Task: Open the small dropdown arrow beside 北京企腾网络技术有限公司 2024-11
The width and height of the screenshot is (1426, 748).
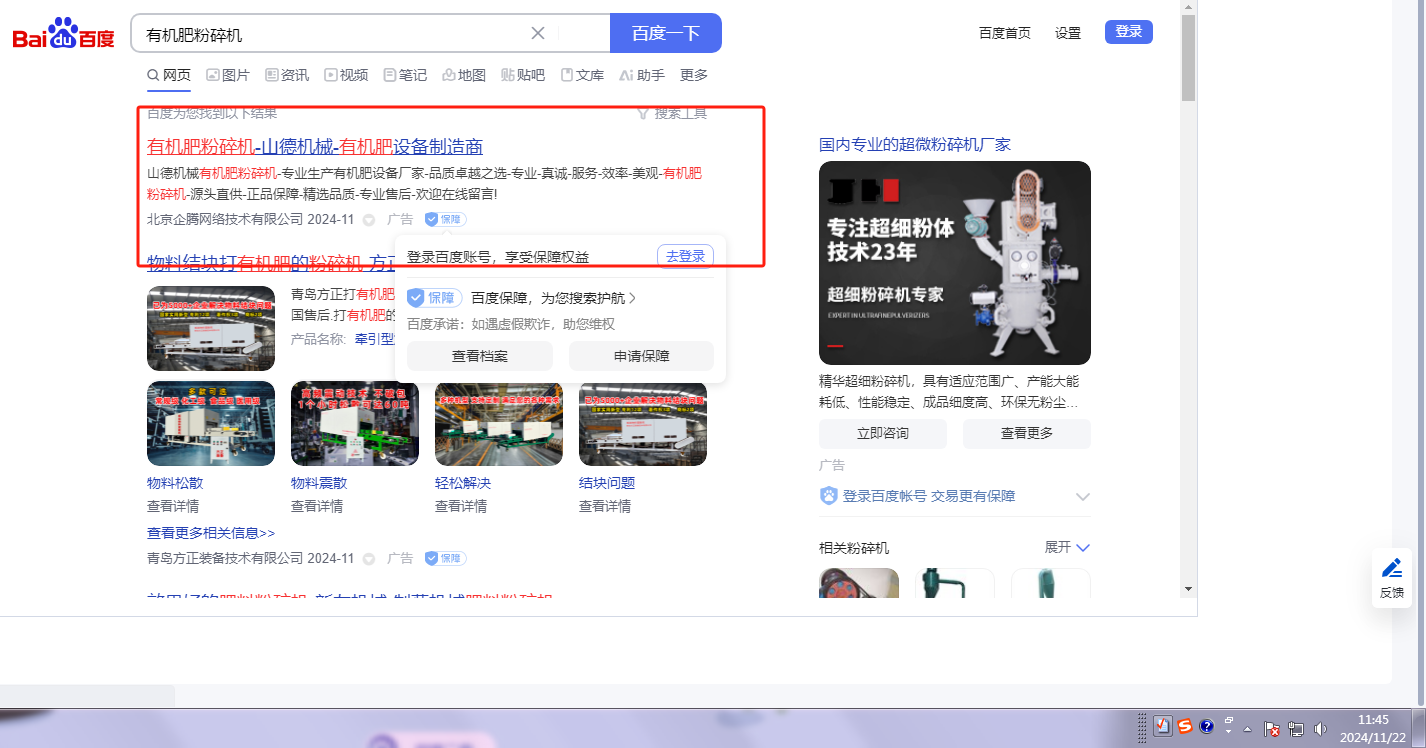Action: click(369, 220)
